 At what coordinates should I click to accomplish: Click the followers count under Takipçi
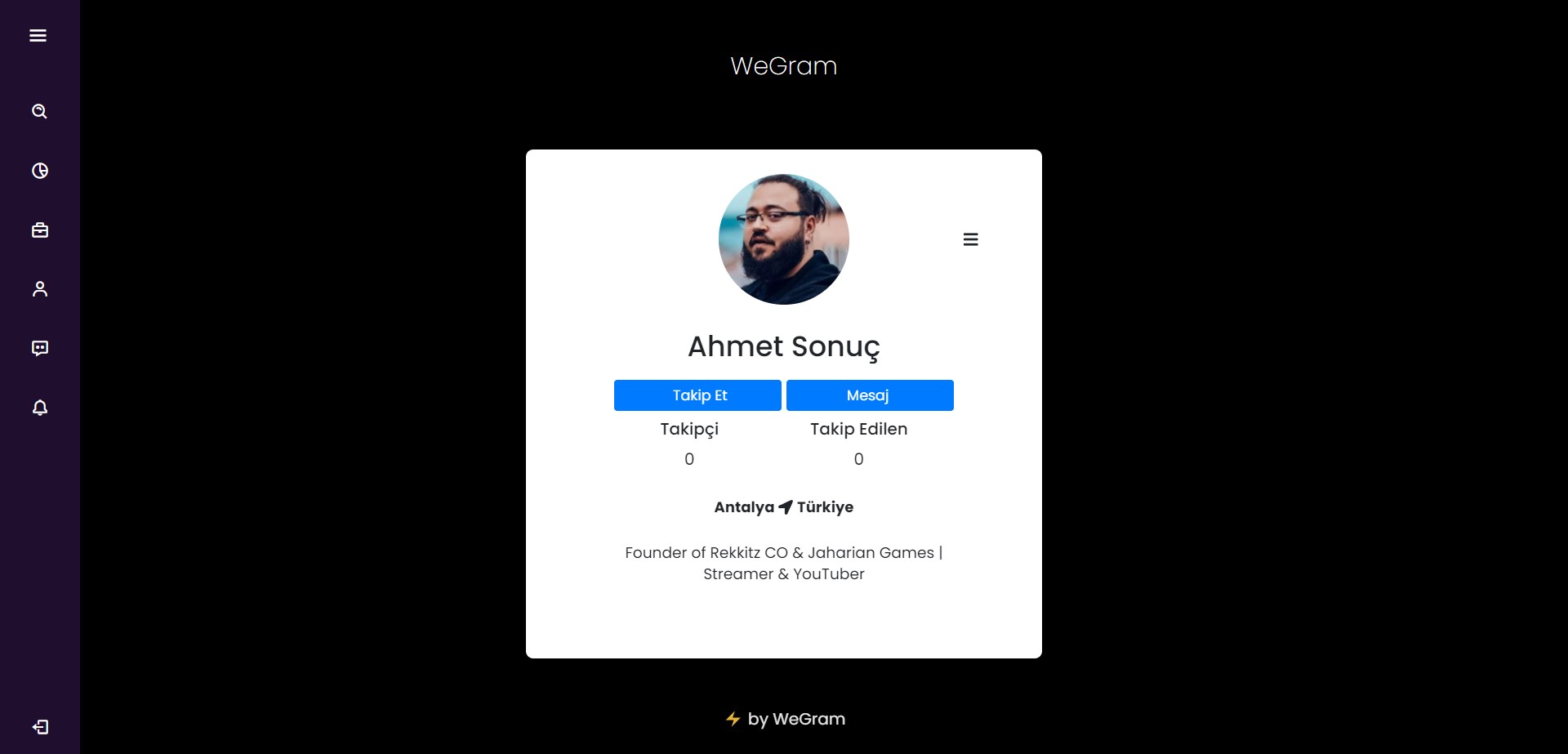point(689,459)
